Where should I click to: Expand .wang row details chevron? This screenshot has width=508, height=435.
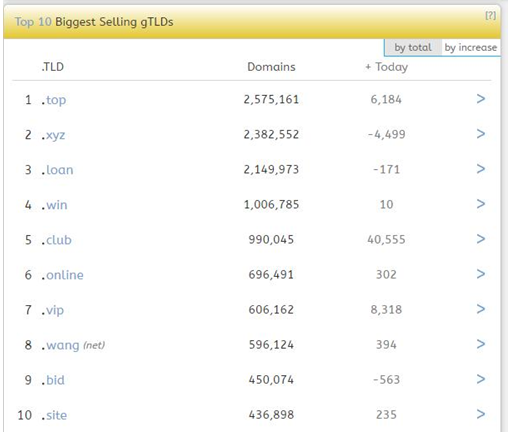(480, 344)
